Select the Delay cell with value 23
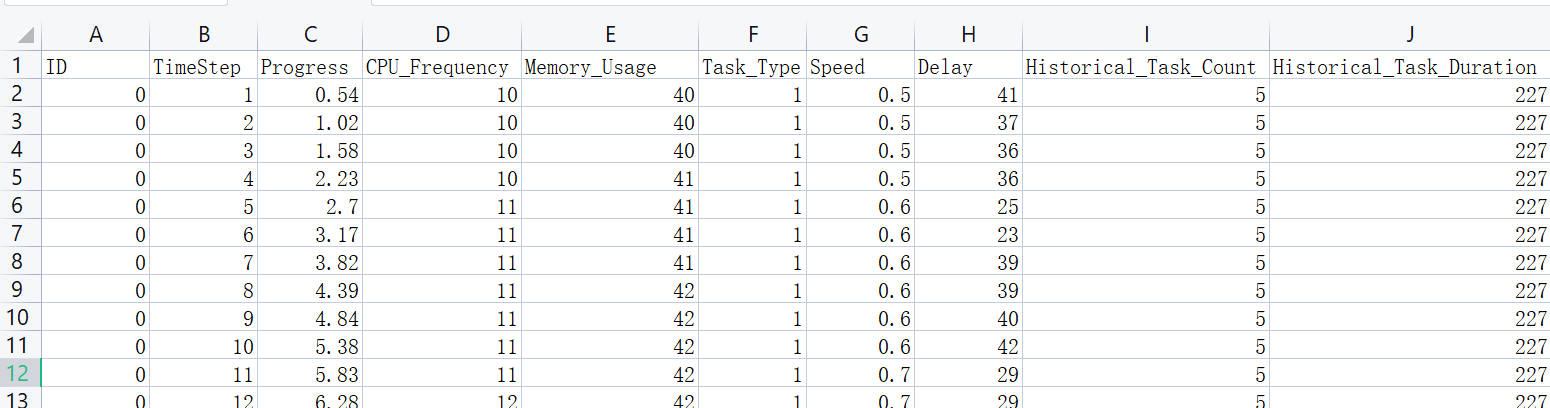 968,234
